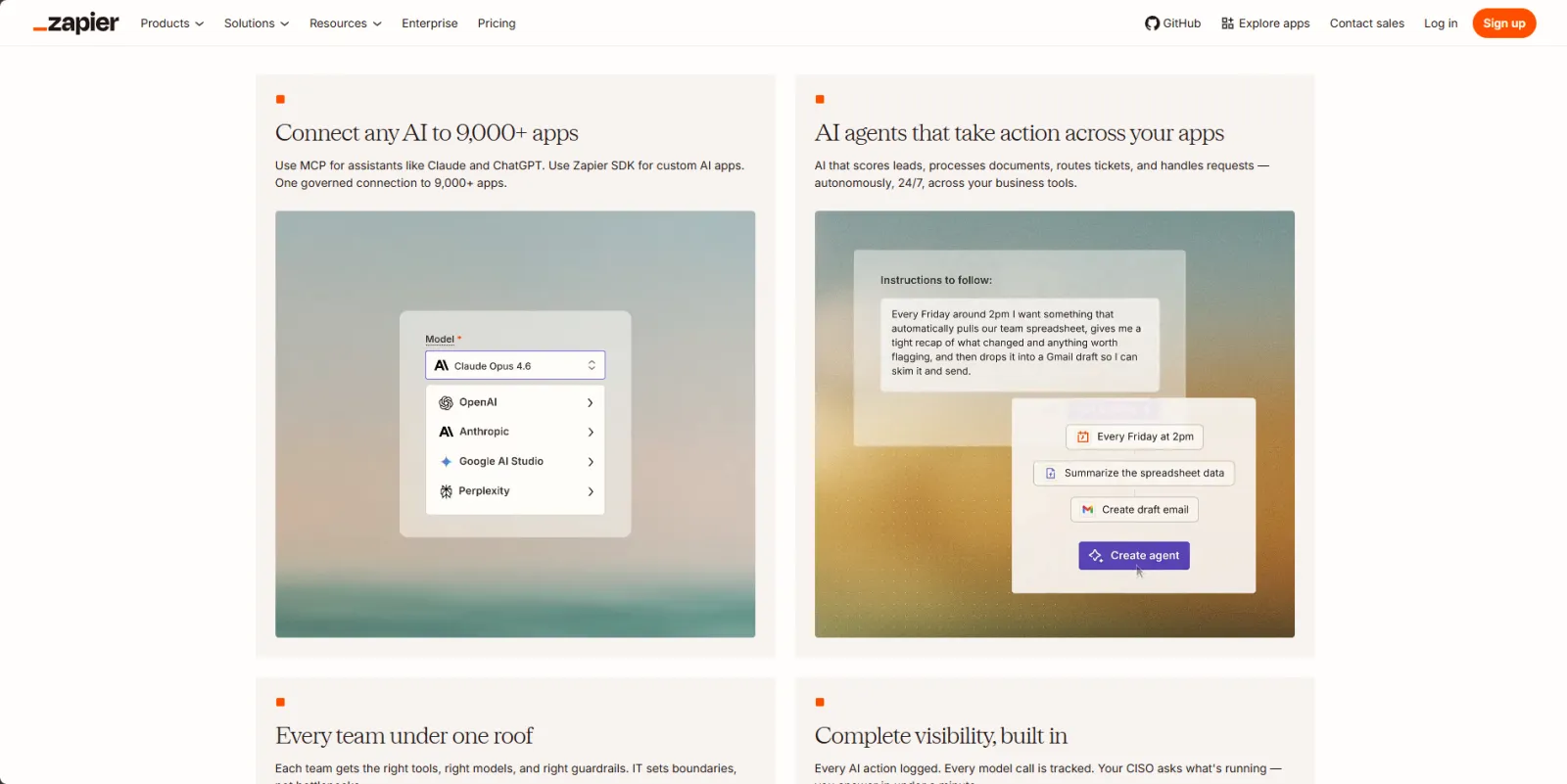Click Log in
This screenshot has width=1567, height=784.
click(1441, 23)
